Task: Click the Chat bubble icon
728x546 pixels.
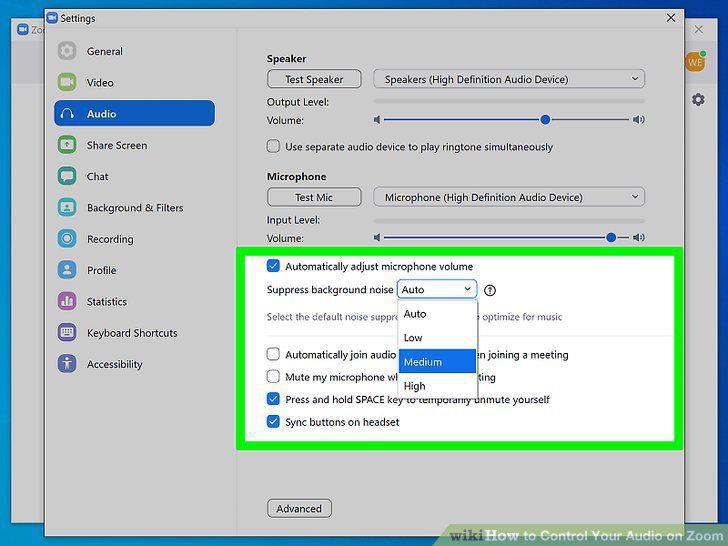Action: (67, 176)
